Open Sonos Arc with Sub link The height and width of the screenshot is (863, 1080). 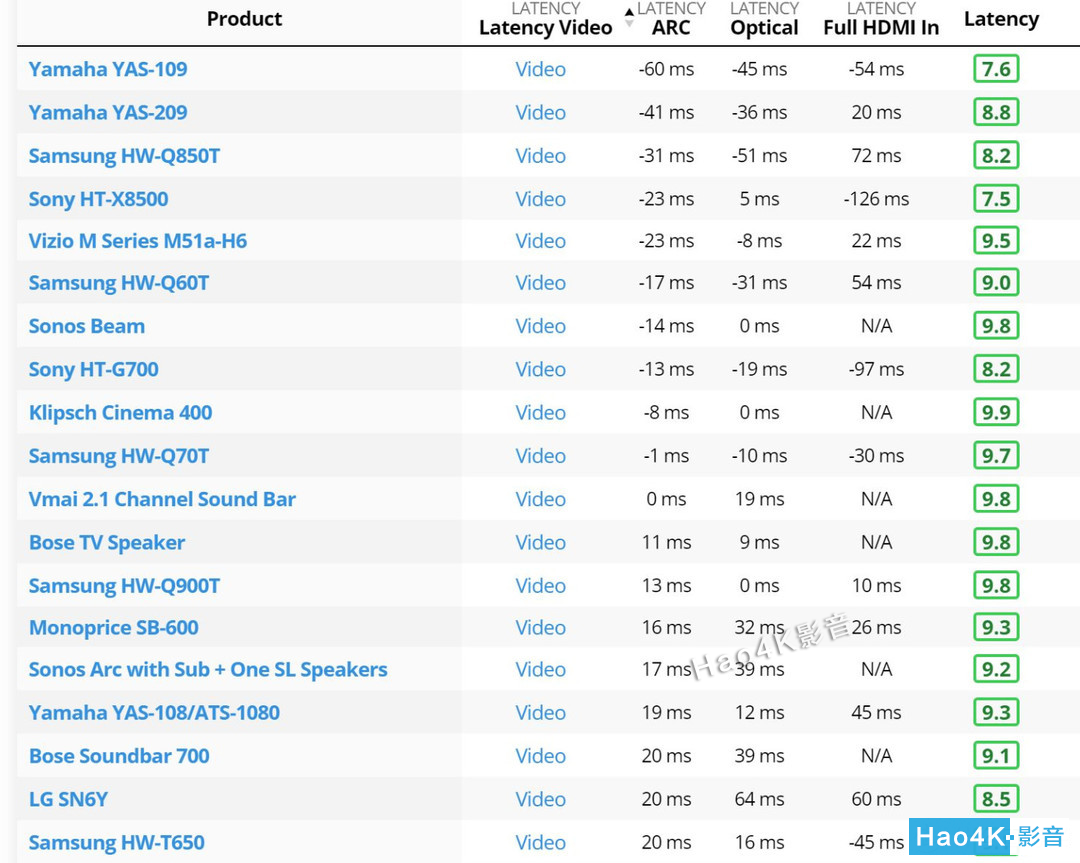(208, 669)
